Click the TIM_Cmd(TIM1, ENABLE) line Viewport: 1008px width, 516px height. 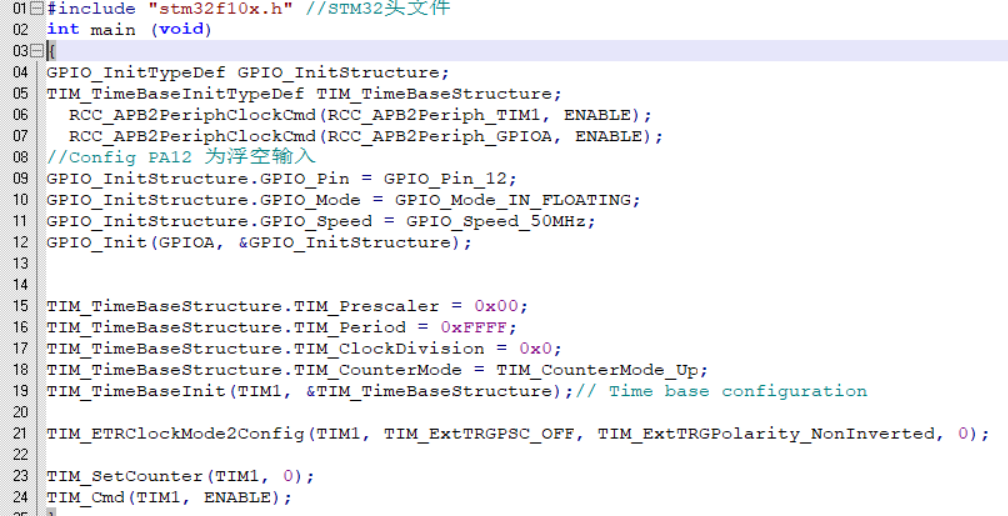tap(169, 497)
